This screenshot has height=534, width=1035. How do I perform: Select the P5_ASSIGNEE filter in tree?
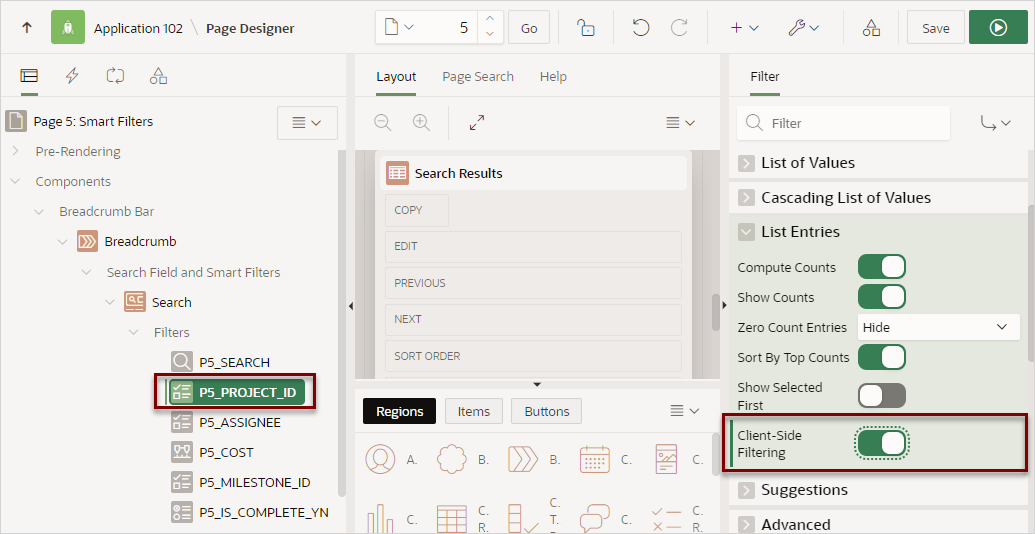tap(240, 422)
